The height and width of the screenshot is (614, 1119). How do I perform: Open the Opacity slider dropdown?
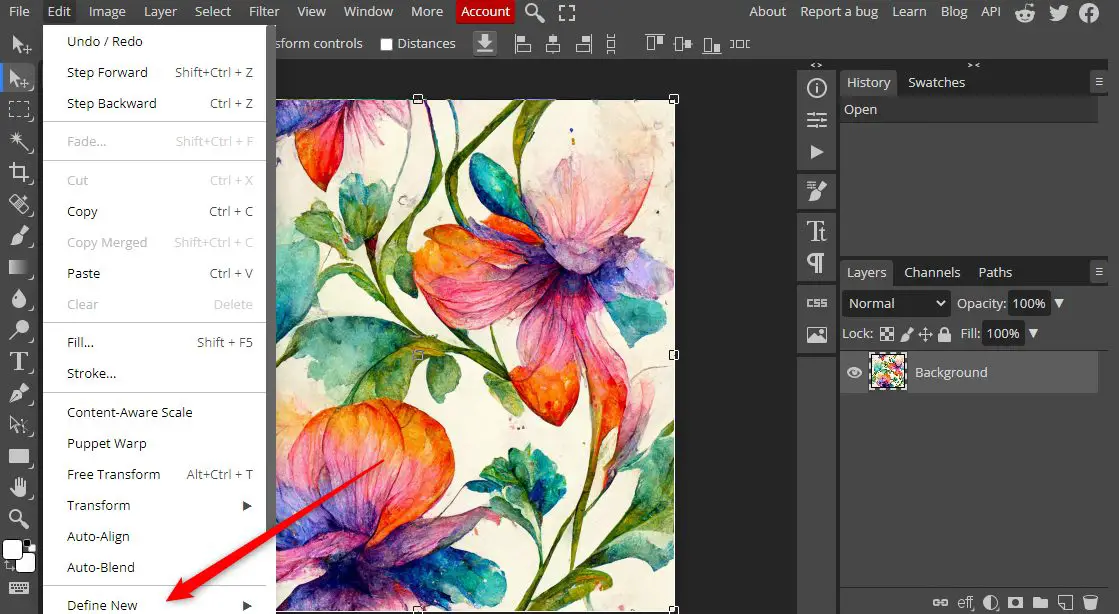1058,303
